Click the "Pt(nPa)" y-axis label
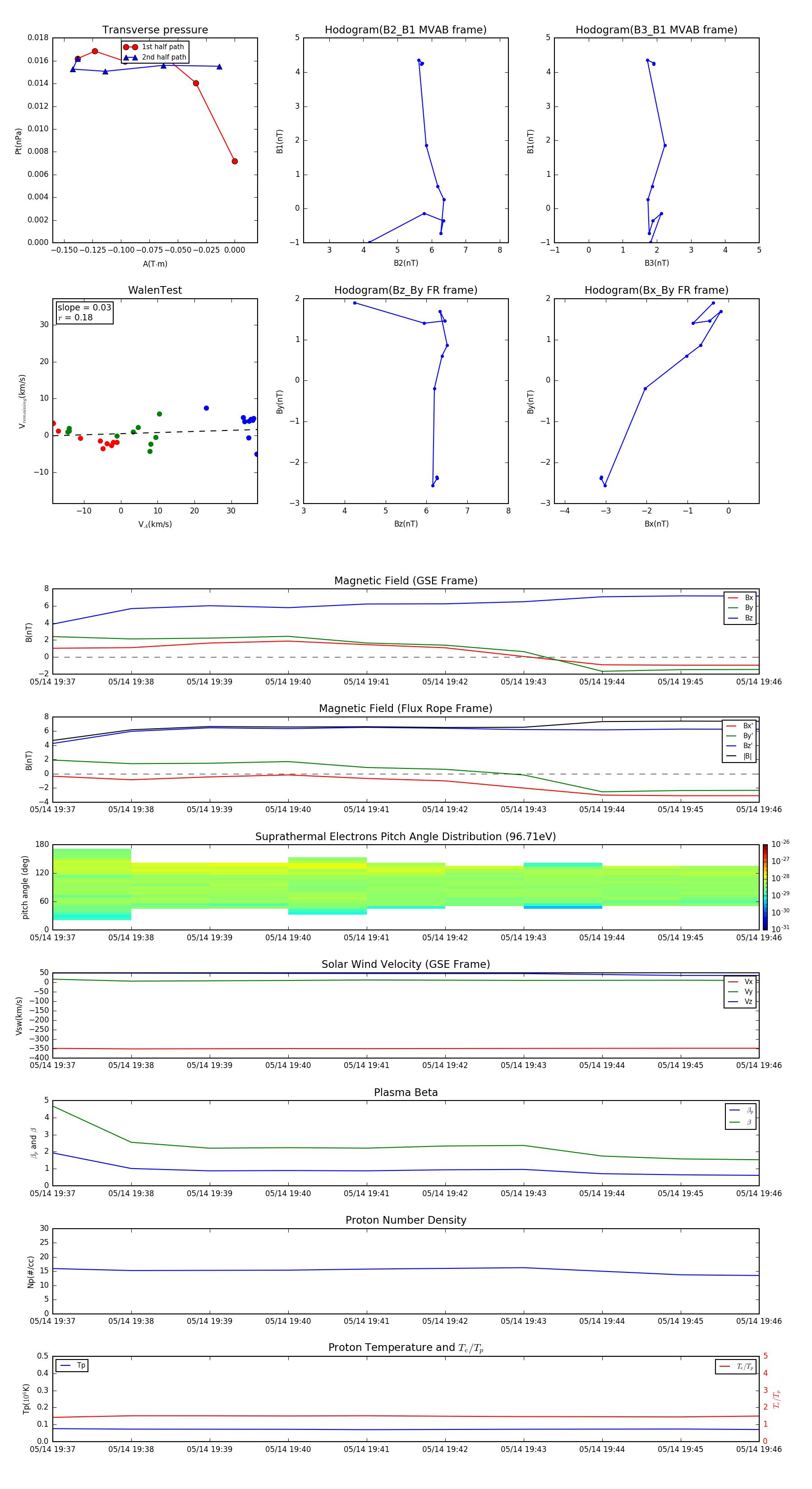This screenshot has width=812, height=1489. tap(18, 141)
